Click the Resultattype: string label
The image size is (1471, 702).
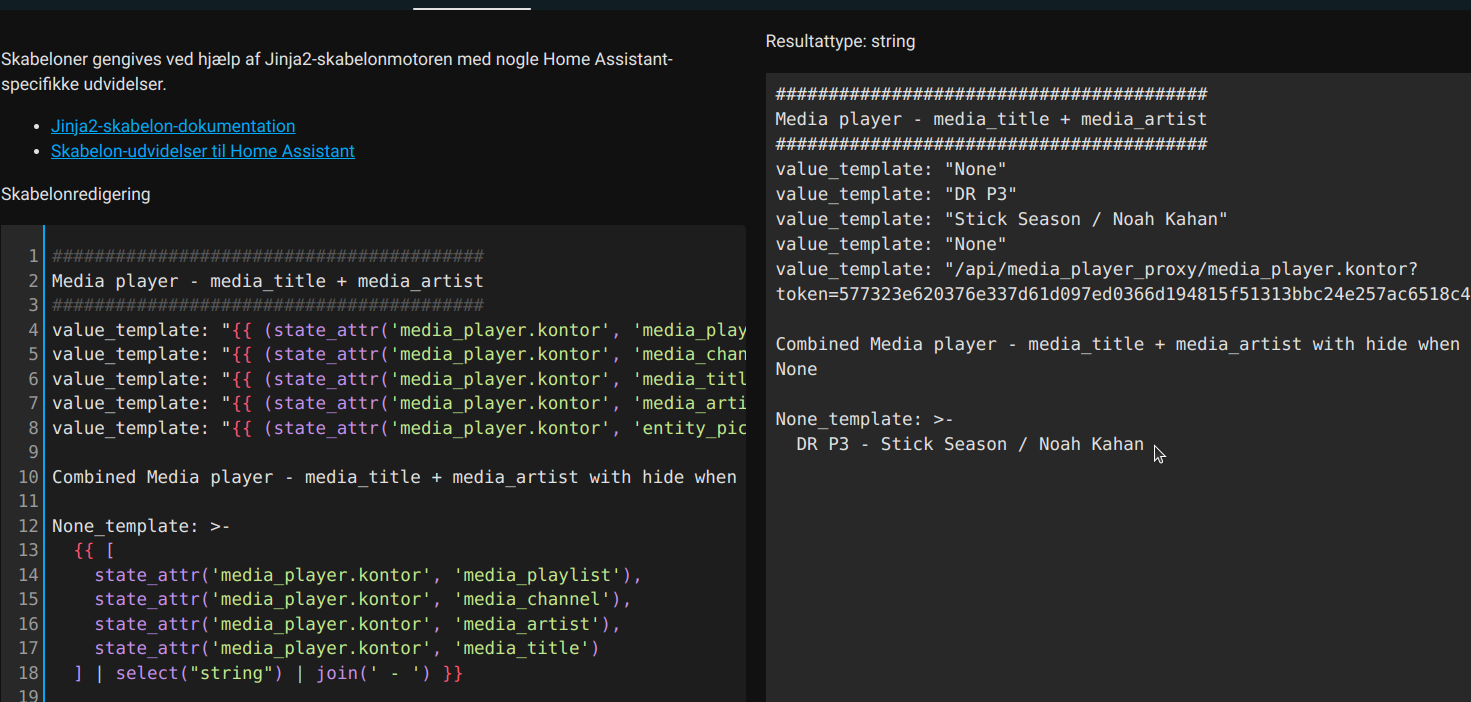click(840, 41)
